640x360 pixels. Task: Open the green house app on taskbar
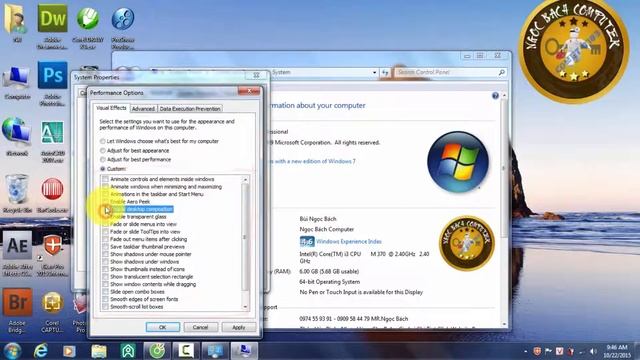pos(128,351)
